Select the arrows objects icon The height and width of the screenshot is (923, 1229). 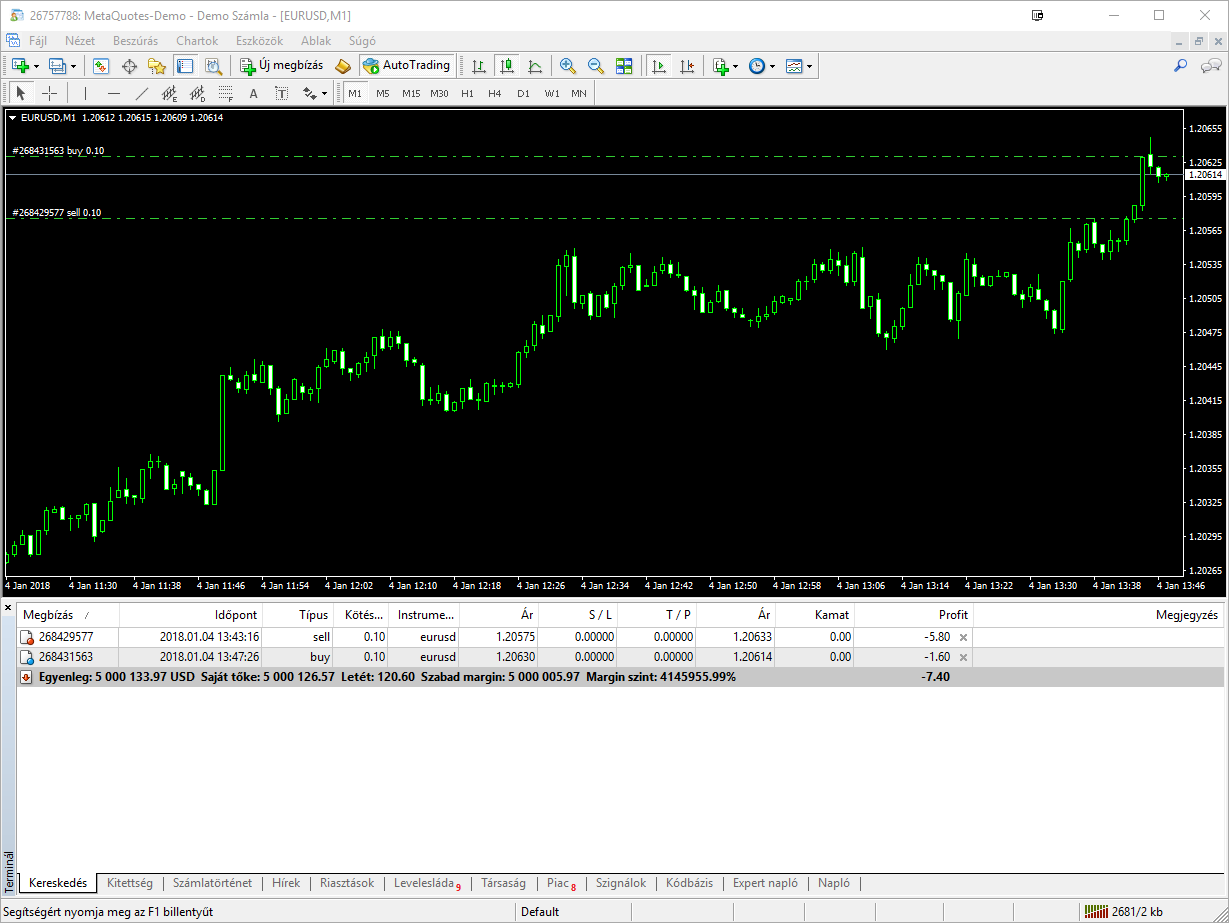(x=310, y=93)
